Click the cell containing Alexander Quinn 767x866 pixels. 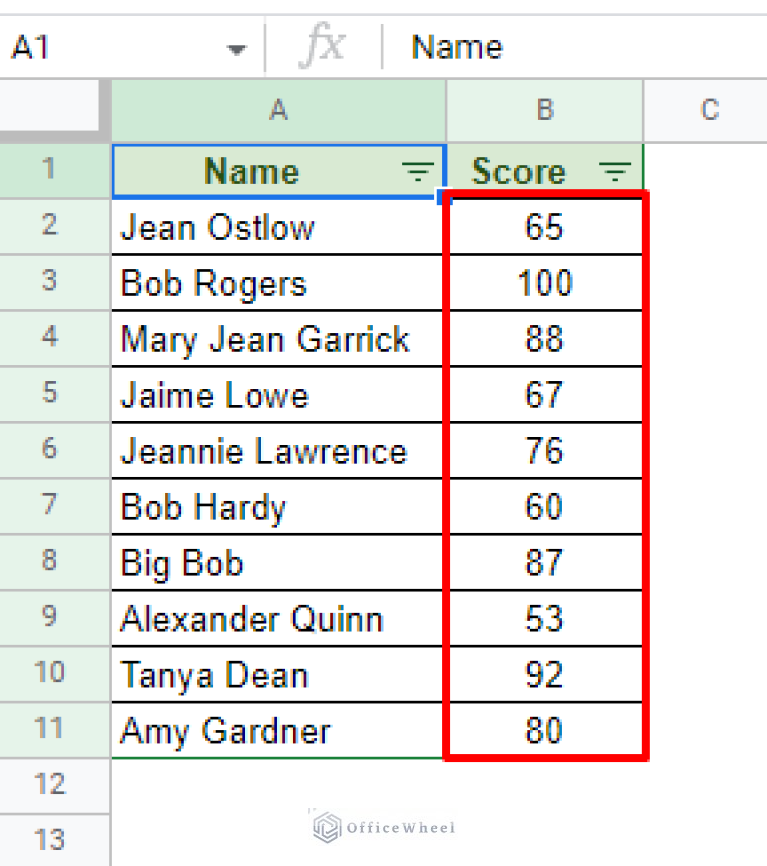tap(277, 618)
